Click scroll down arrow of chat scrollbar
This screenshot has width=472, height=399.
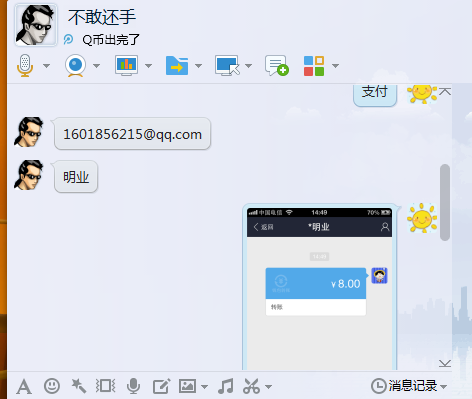pos(445,363)
